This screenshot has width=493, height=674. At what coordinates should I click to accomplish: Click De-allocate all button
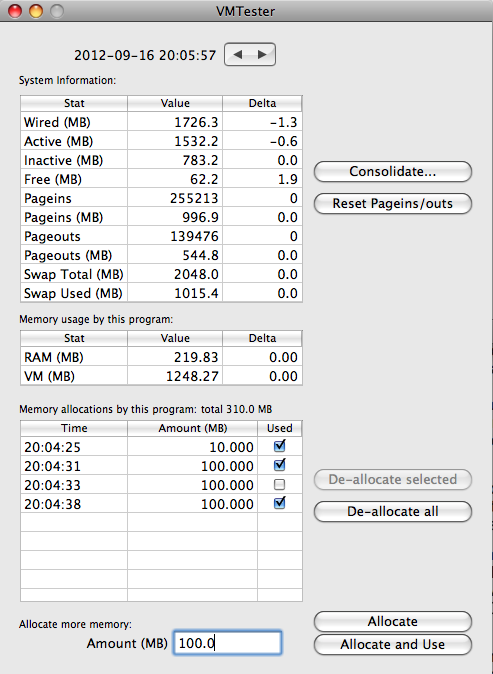point(393,512)
